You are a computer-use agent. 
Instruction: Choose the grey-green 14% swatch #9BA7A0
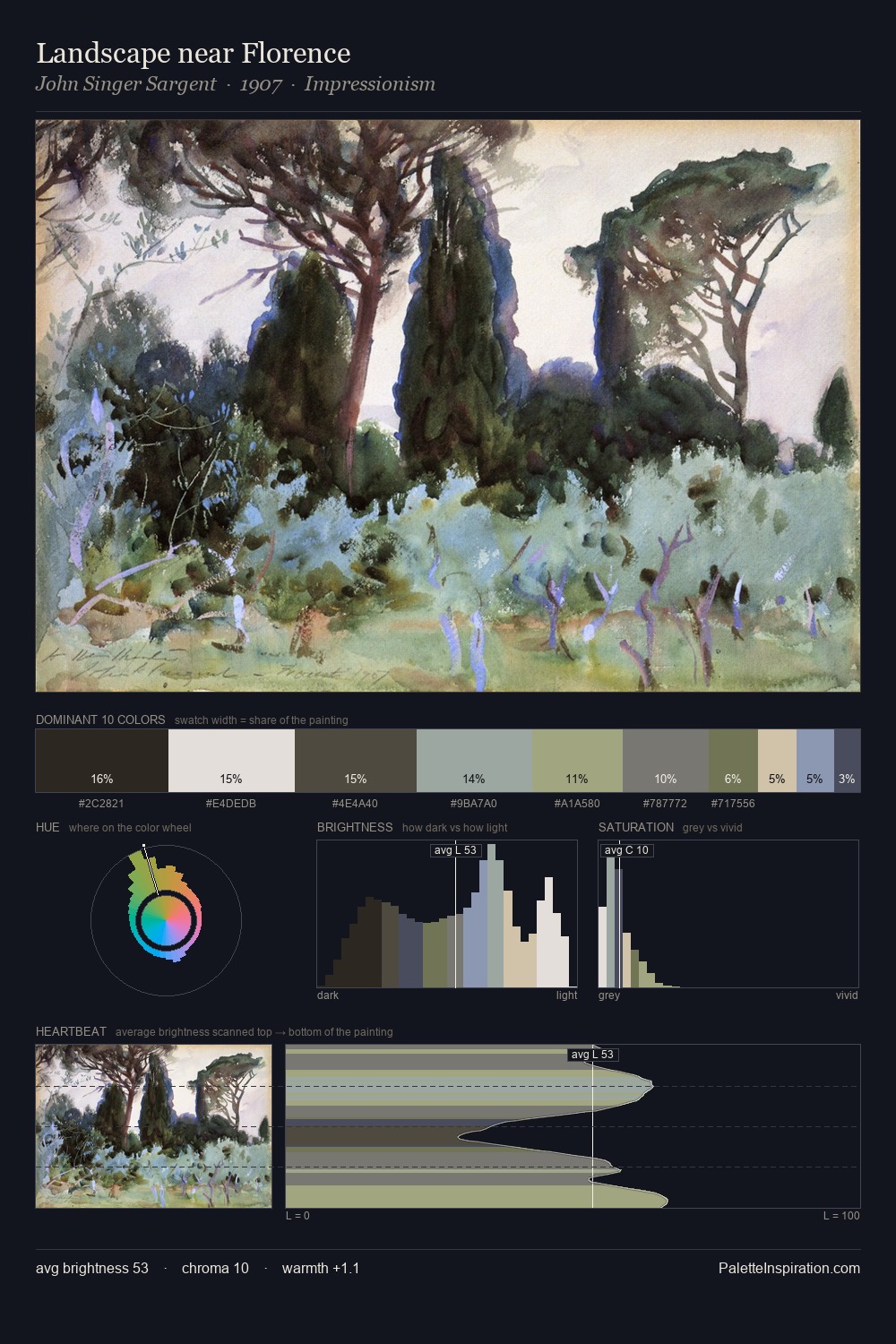click(474, 761)
